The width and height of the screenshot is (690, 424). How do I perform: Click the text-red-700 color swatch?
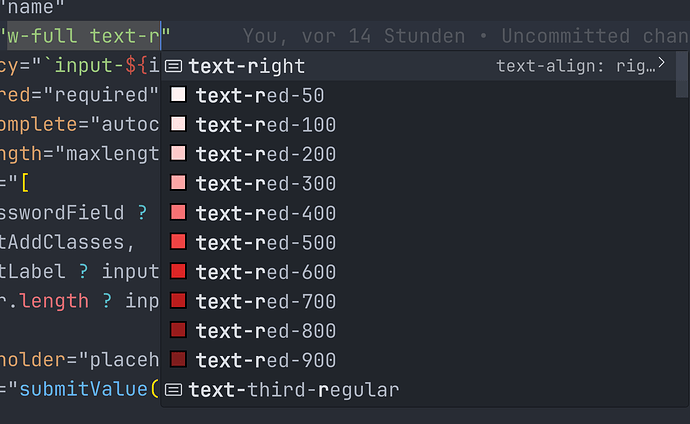coord(179,301)
